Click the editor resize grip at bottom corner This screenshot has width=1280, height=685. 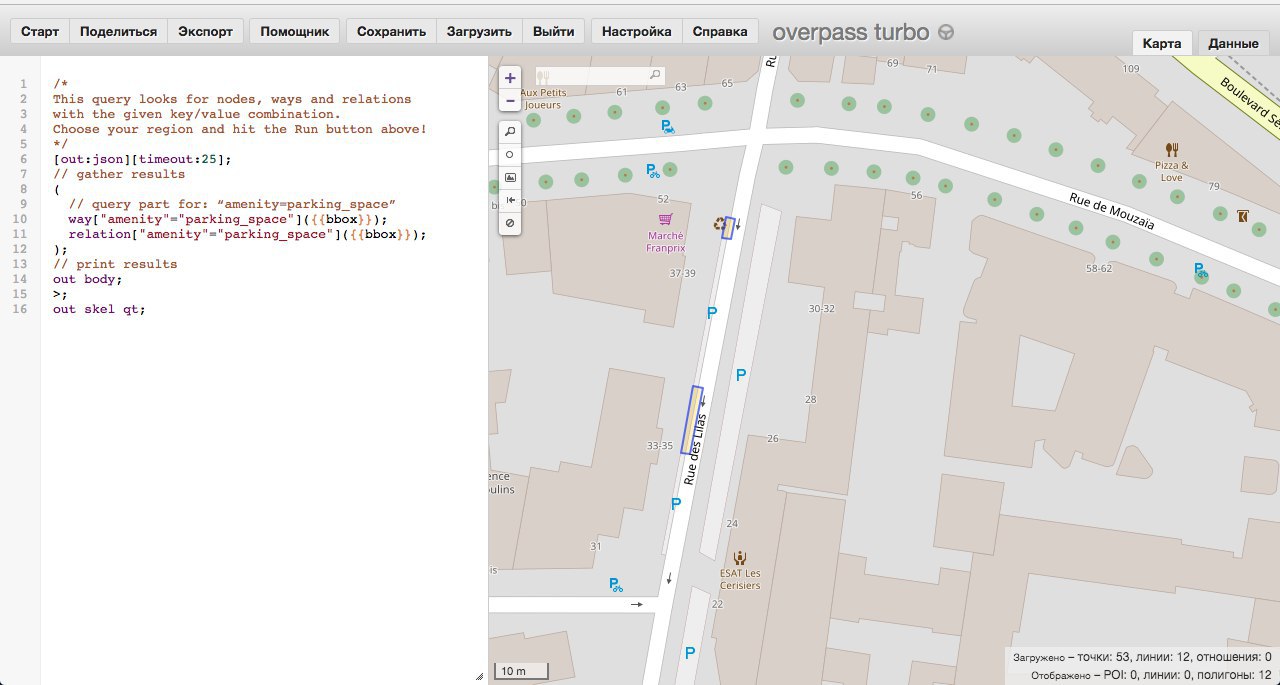point(480,677)
